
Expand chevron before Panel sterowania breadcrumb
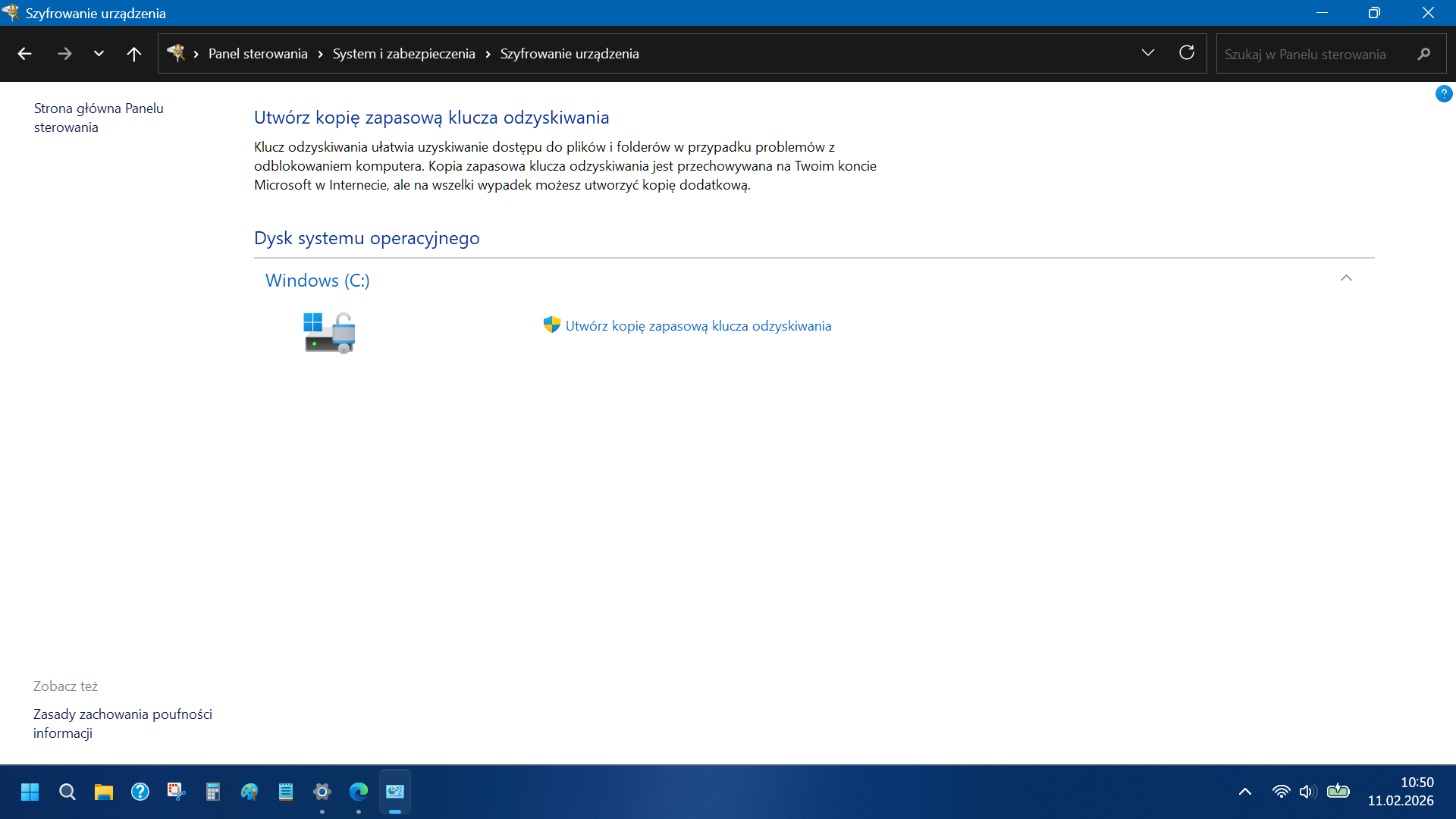pos(196,54)
